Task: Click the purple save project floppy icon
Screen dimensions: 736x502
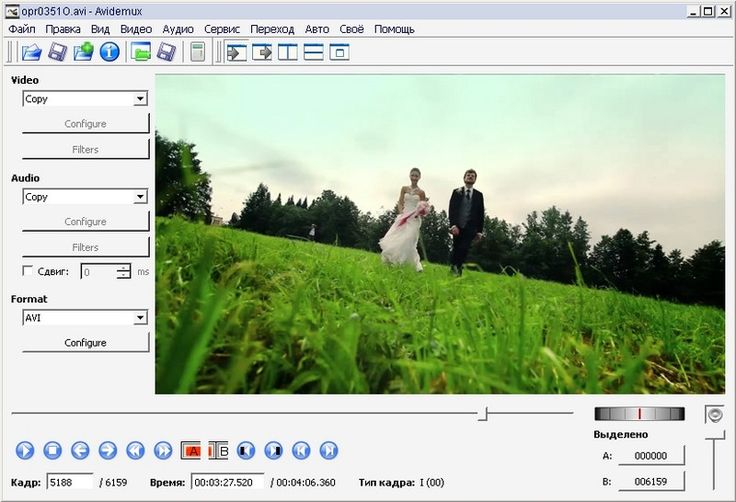Action: [166, 52]
